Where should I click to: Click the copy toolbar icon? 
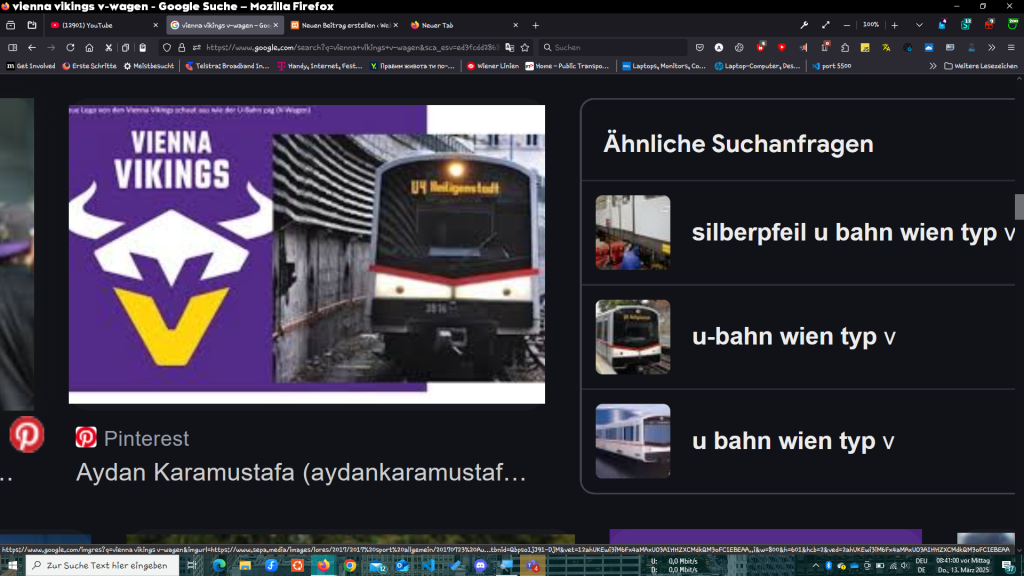tap(125, 48)
